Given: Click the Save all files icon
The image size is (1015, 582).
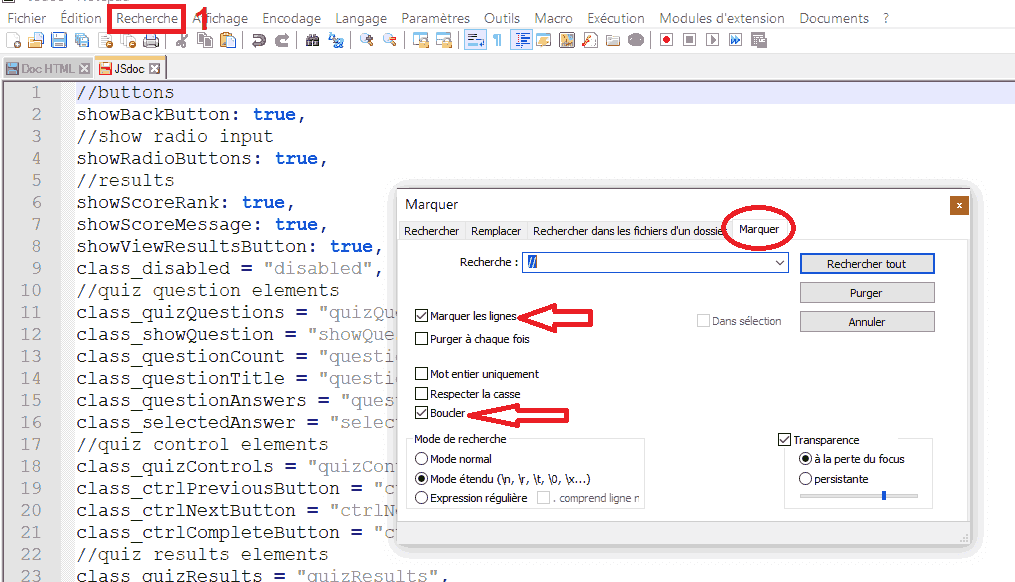Looking at the screenshot, I should tap(82, 41).
